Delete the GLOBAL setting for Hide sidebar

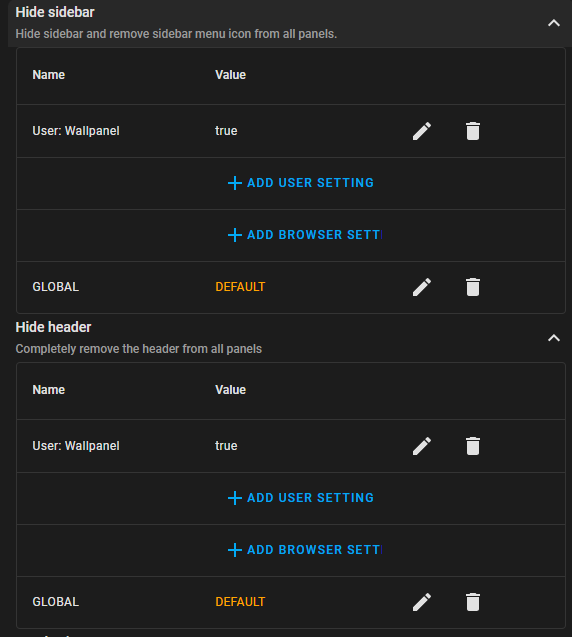coord(473,287)
